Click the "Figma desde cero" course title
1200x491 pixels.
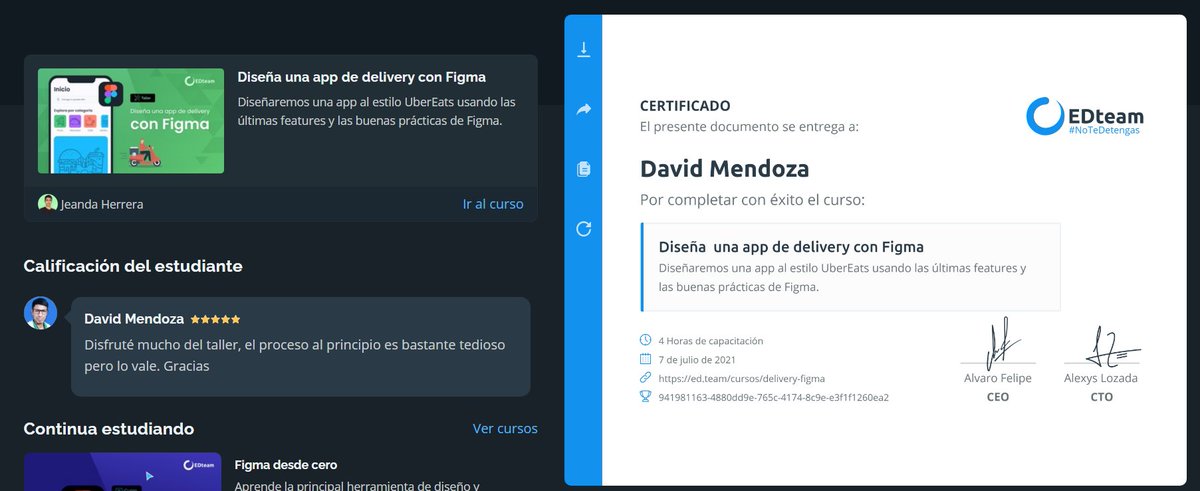click(x=286, y=465)
